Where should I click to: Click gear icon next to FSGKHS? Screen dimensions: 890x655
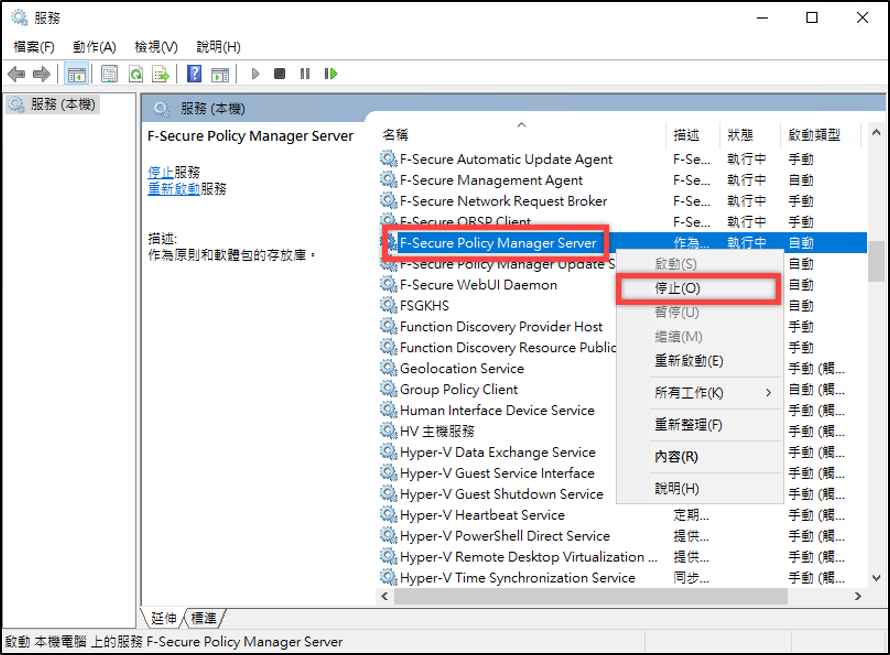[x=388, y=305]
